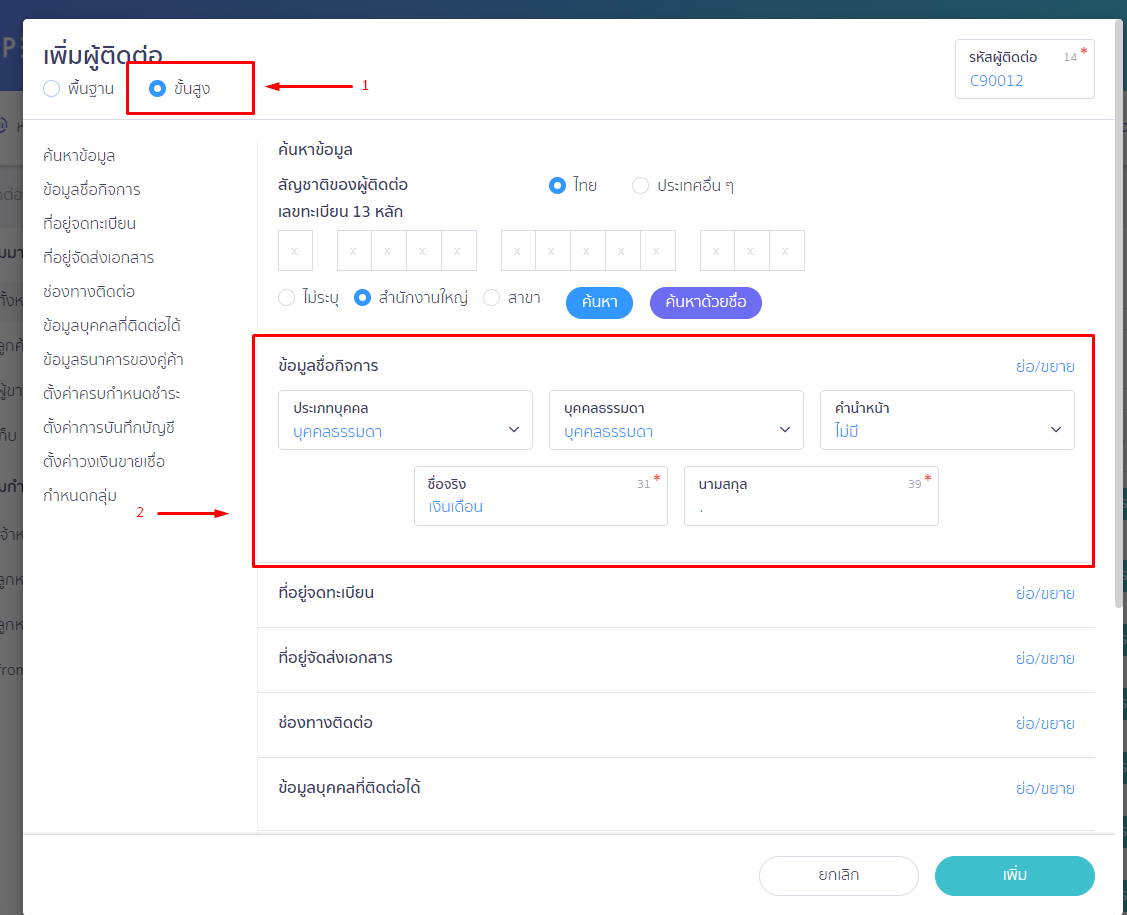Viewport: 1127px width, 915px height.
Task: Select the สาขา branch radio button
Action: click(x=491, y=298)
